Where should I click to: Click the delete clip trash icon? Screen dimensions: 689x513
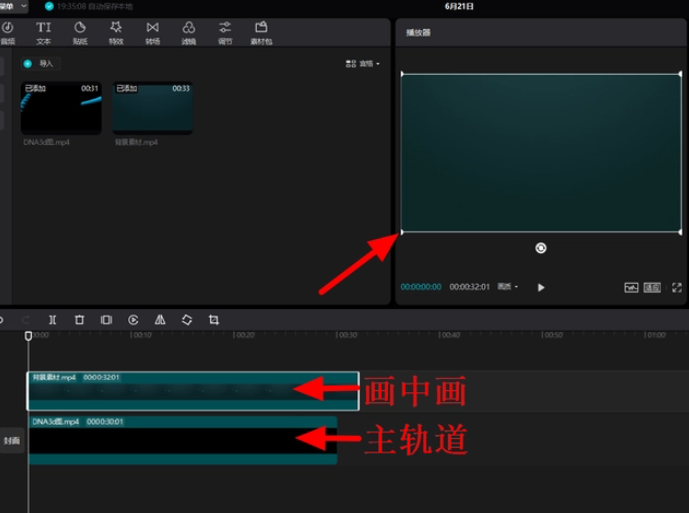tap(79, 320)
